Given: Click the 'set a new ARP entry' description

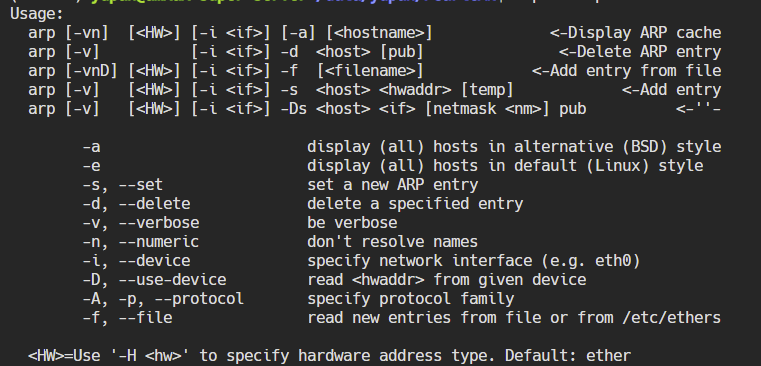Looking at the screenshot, I should click(x=393, y=184).
